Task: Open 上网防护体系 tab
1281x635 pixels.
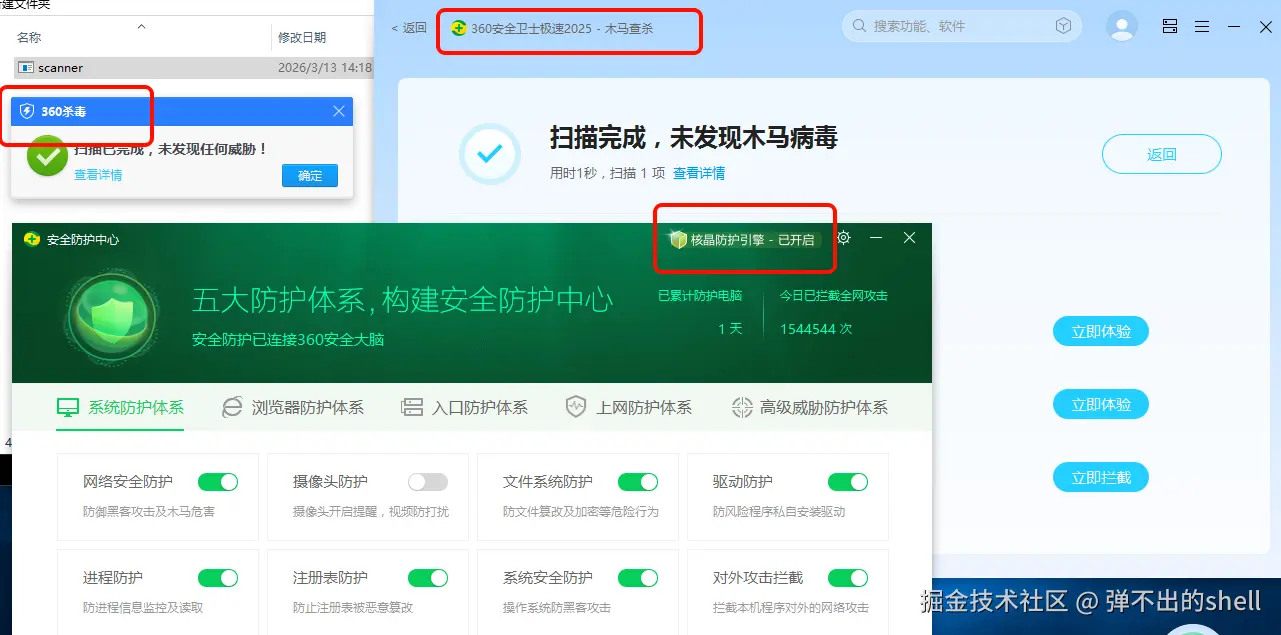Action: pyautogui.click(x=628, y=407)
